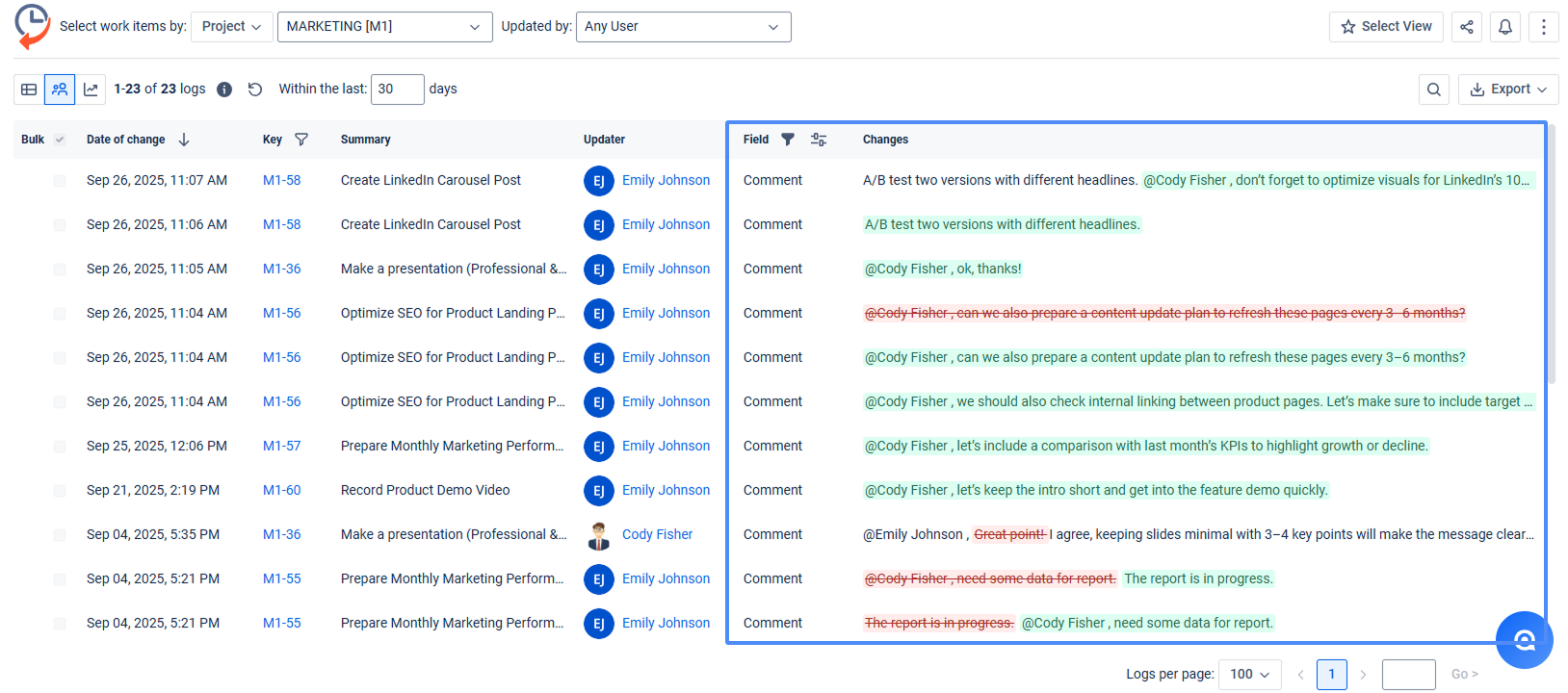Open notifications bell
1568x693 pixels.
pyautogui.click(x=1504, y=27)
